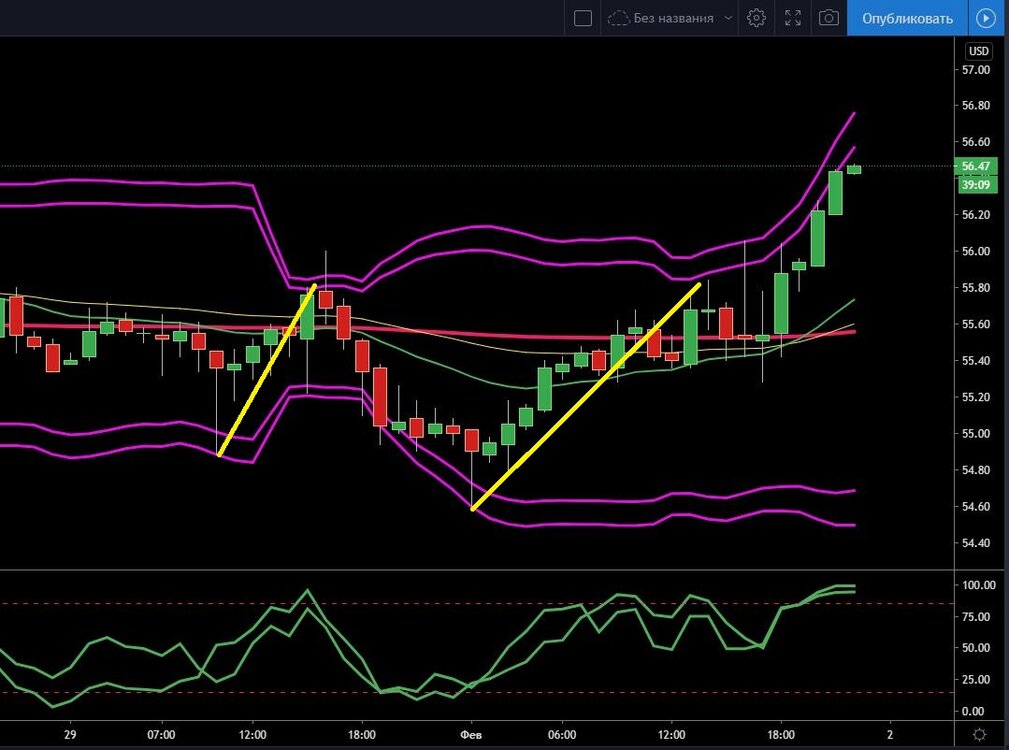
Task: Click the 57.00 price scale label
Action: [976, 69]
